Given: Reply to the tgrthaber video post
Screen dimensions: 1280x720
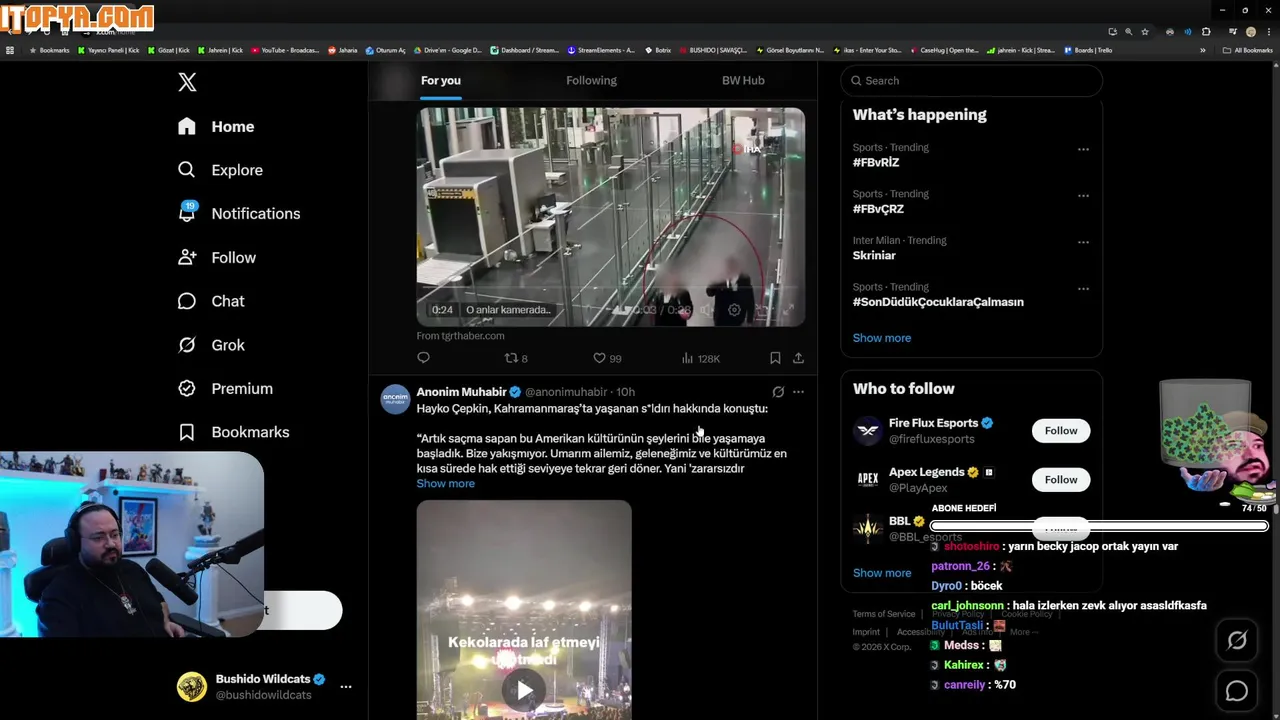Looking at the screenshot, I should [423, 358].
